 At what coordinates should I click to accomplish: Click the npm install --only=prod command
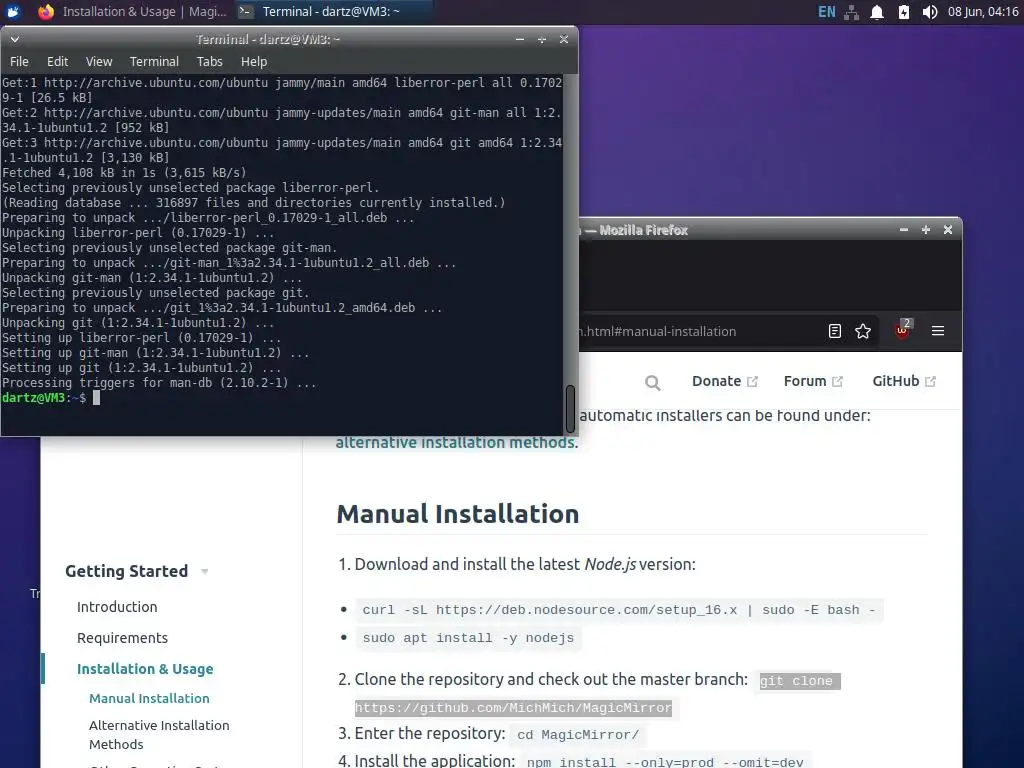pos(665,762)
